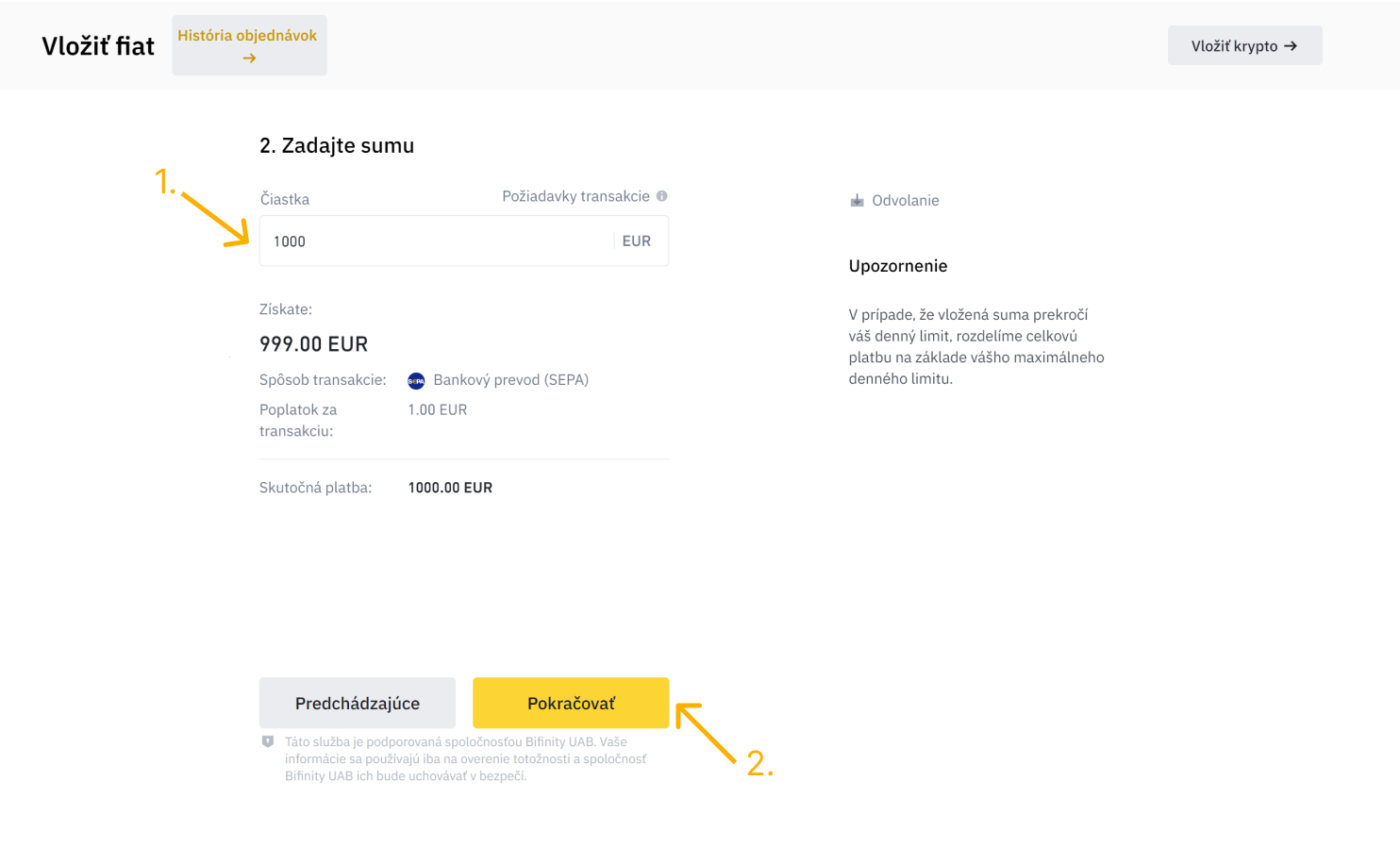Open História objednávok order history
Screen dimensions: 1400x864
[248, 36]
